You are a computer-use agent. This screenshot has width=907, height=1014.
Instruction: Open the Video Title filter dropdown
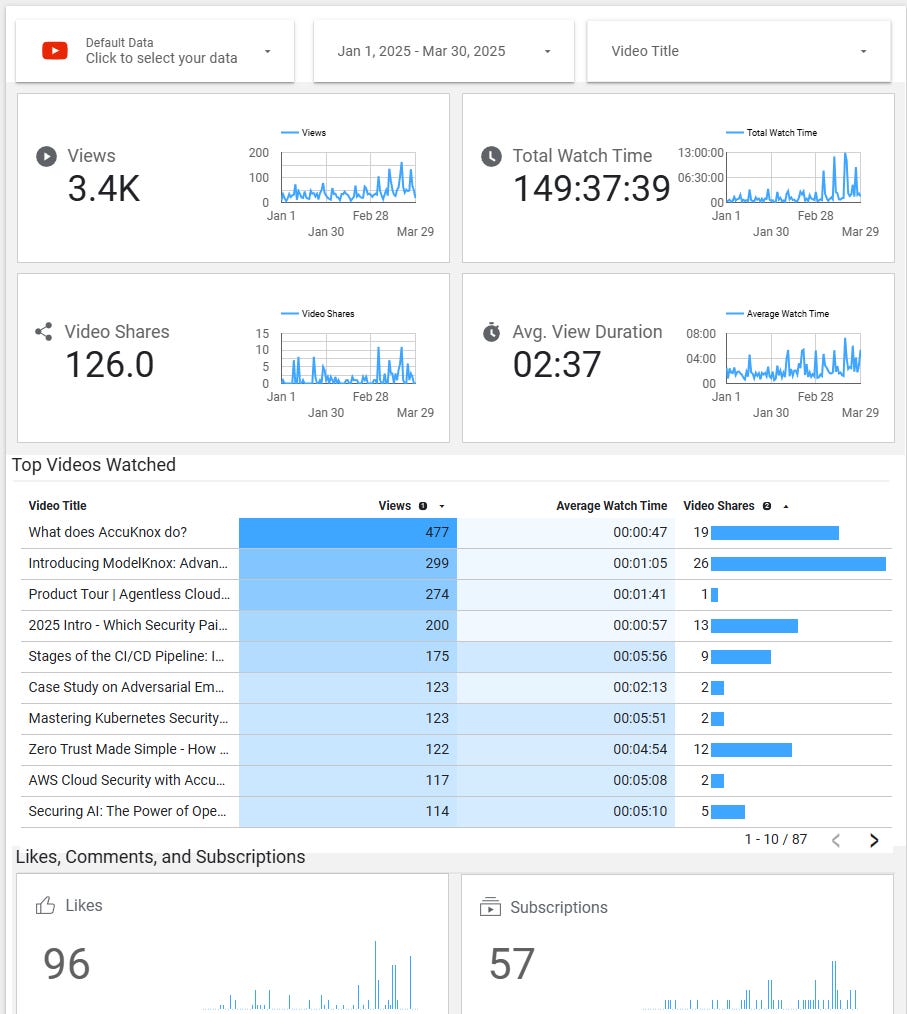[x=739, y=50]
